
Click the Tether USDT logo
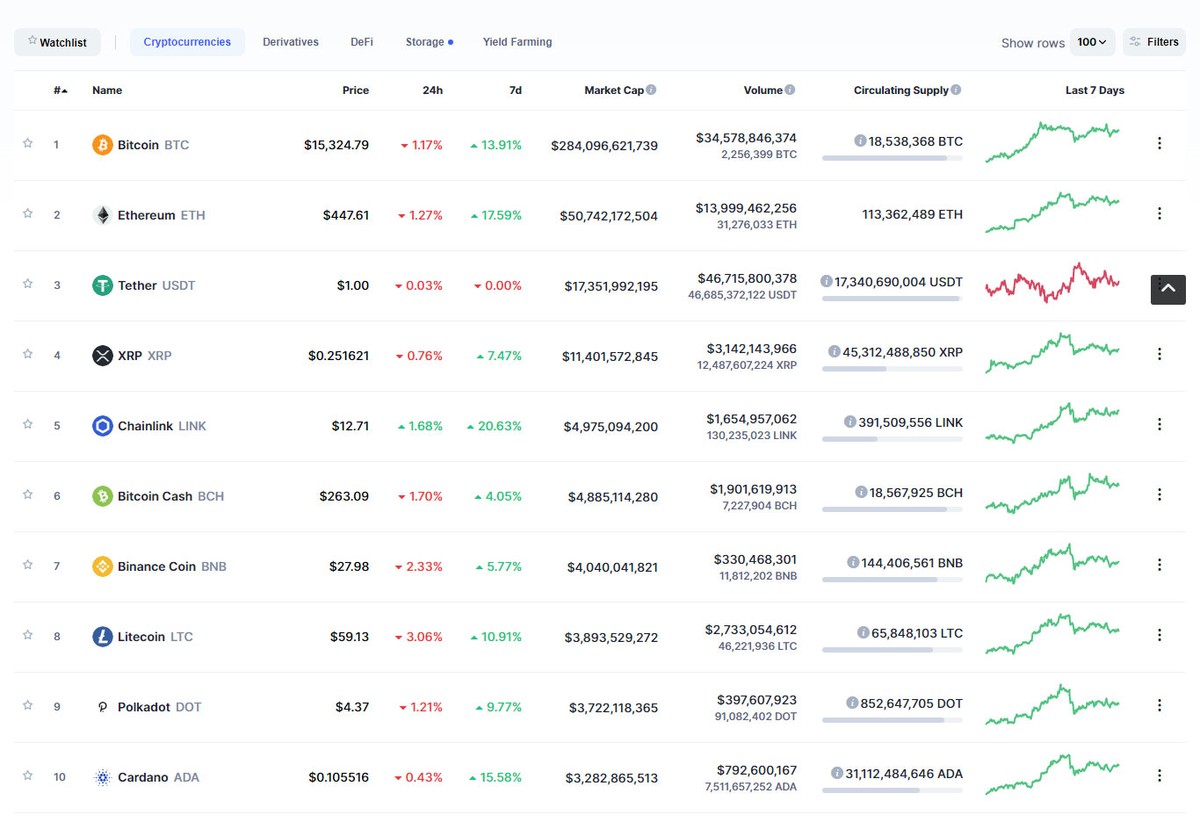[101, 285]
